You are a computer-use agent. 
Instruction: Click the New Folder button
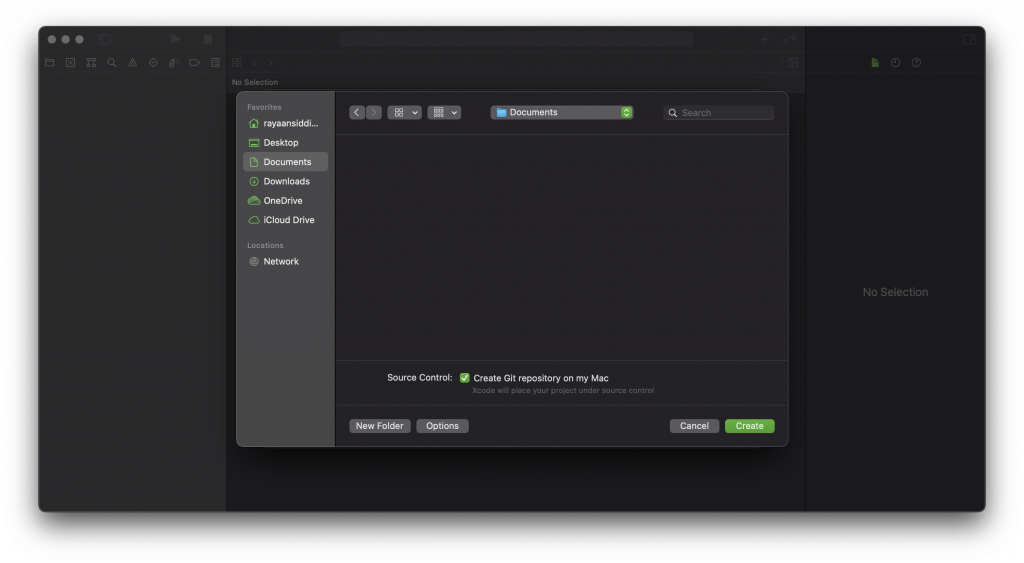379,426
